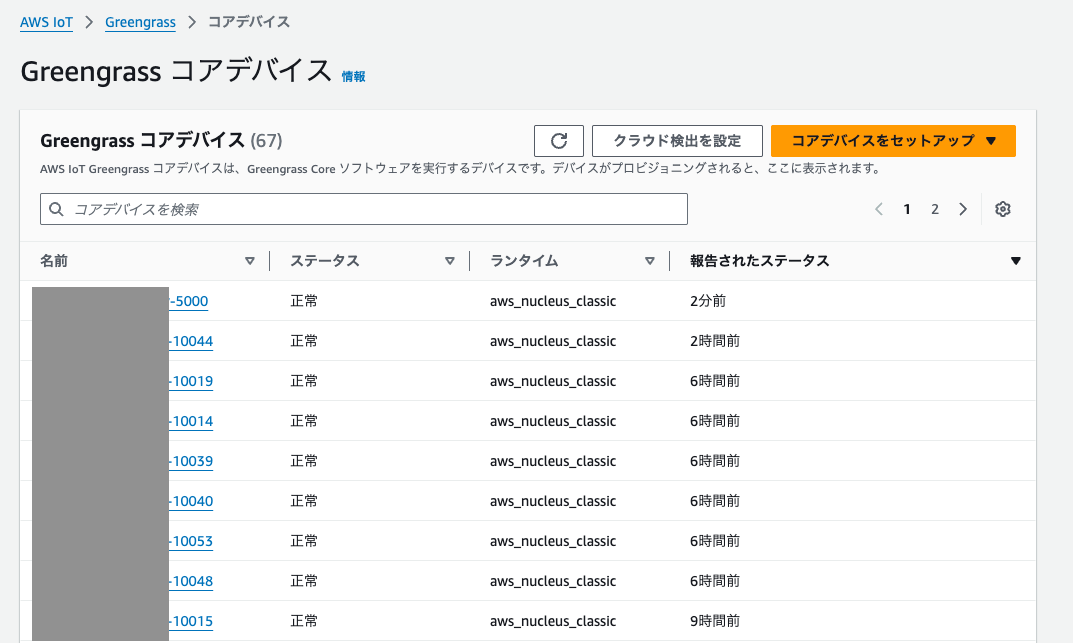The height and width of the screenshot is (643, 1073).
Task: Go to previous page arrow
Action: point(879,209)
